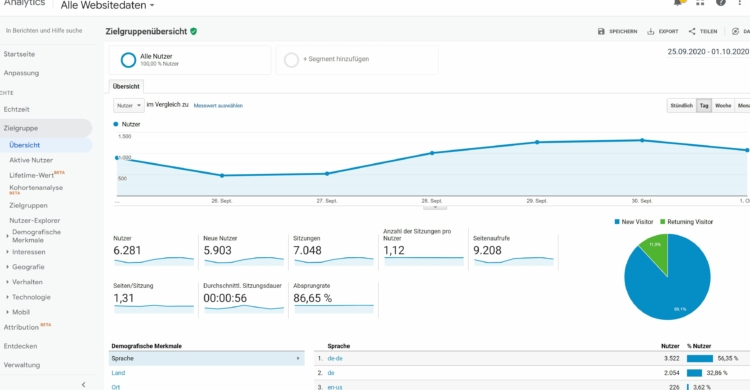Open the apps grid icon in the header
Screen dimensions: 750x390
point(700,3)
